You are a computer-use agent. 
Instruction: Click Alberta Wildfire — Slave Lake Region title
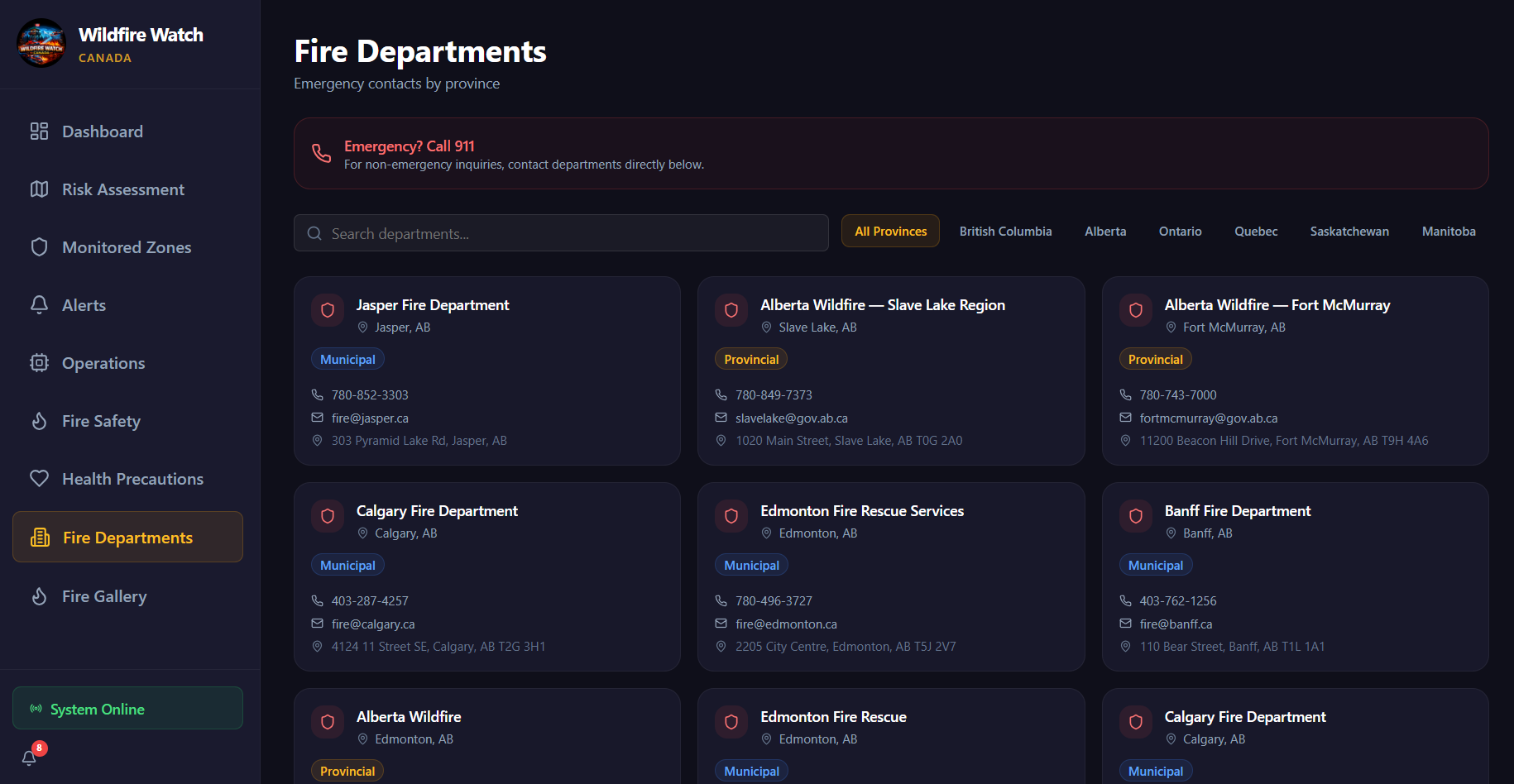[883, 305]
